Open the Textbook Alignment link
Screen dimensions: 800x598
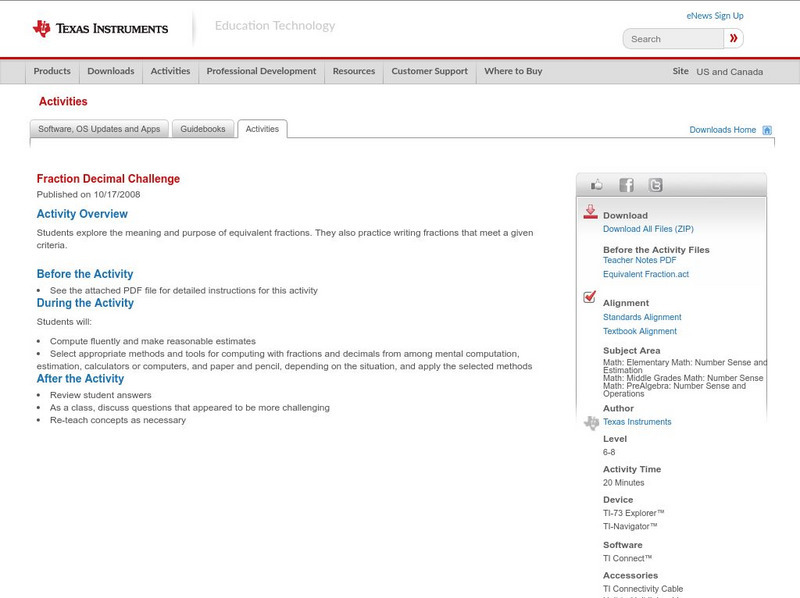coord(640,332)
